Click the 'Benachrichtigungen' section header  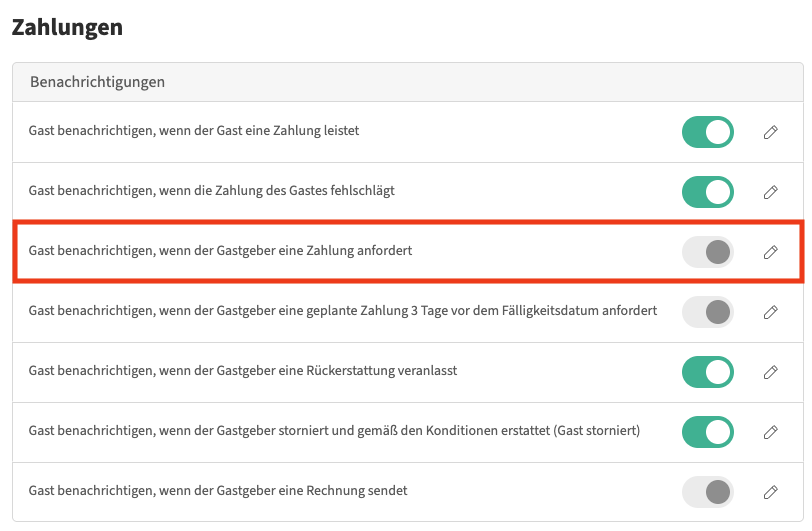click(97, 82)
